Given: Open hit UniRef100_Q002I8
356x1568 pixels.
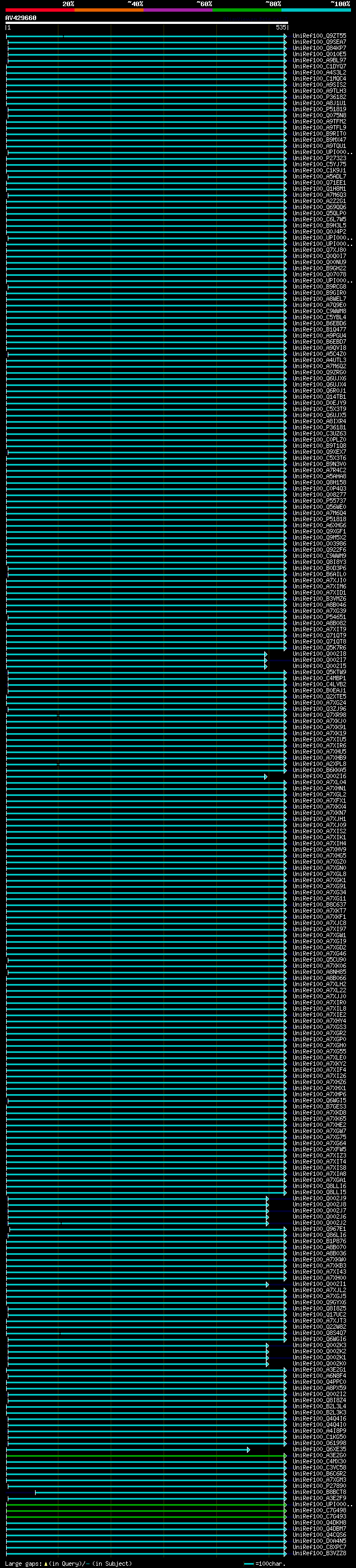Looking at the screenshot, I should pos(319,654).
